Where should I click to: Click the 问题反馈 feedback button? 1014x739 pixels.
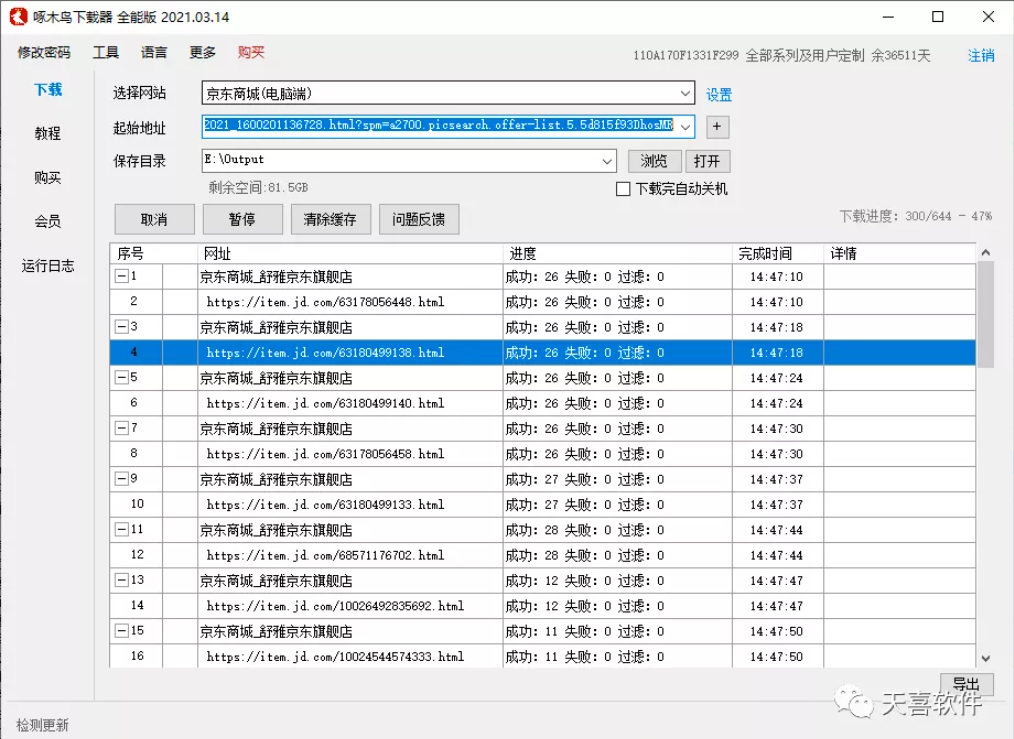tap(418, 219)
